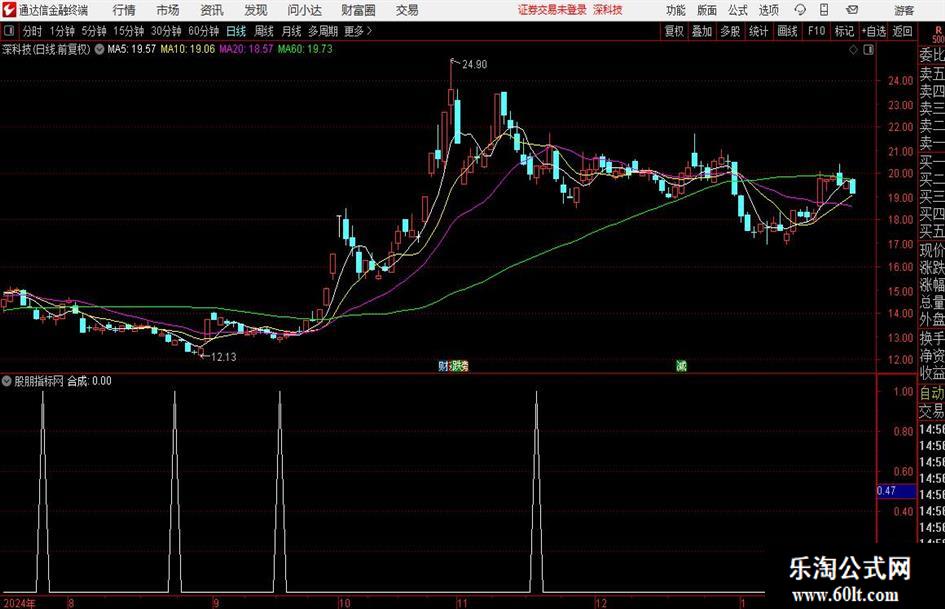Switch to 周线 weekly period
The image size is (945, 609).
click(x=264, y=31)
